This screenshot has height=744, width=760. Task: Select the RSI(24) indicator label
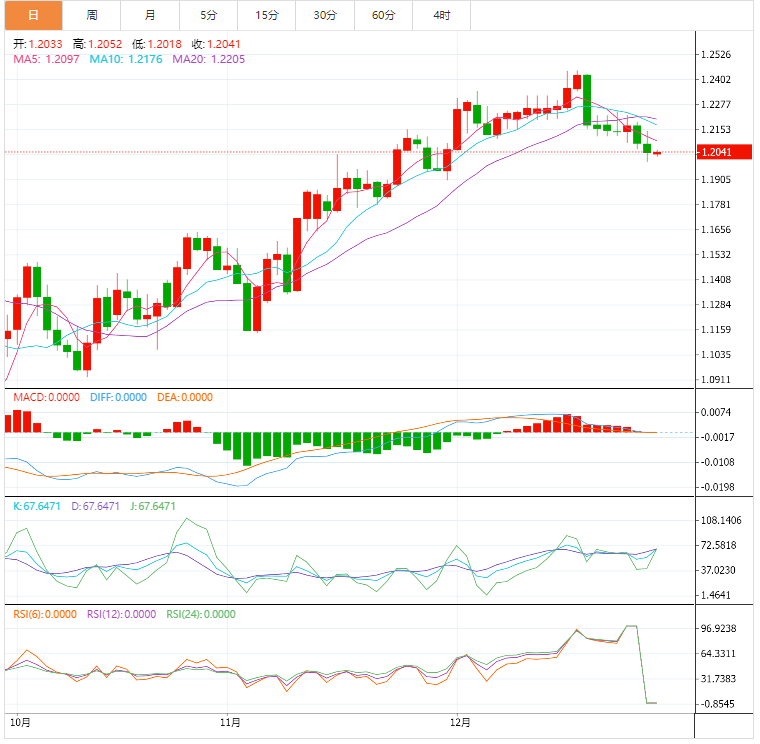point(203,614)
